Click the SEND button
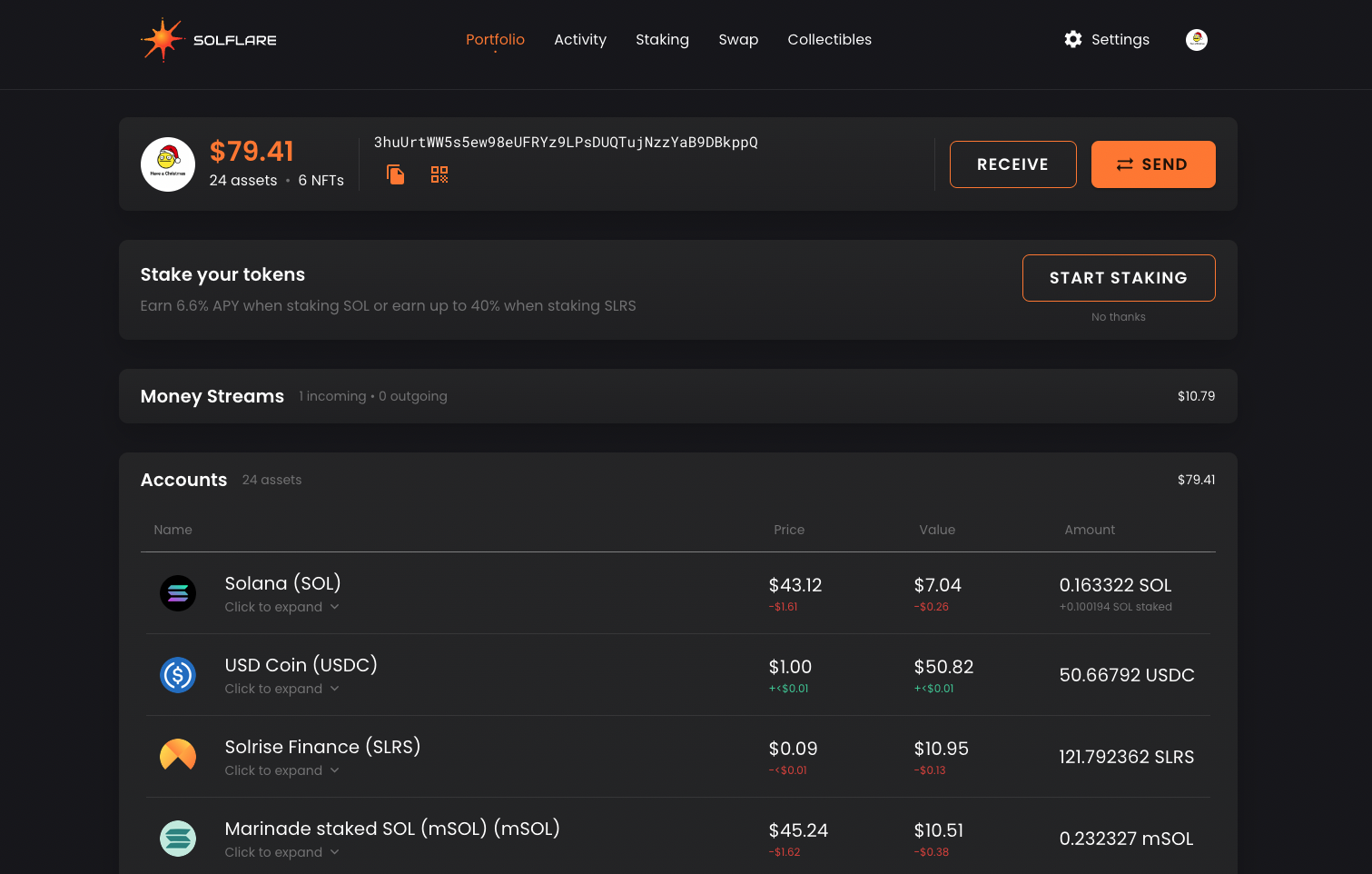This screenshot has height=874, width=1372. point(1153,164)
